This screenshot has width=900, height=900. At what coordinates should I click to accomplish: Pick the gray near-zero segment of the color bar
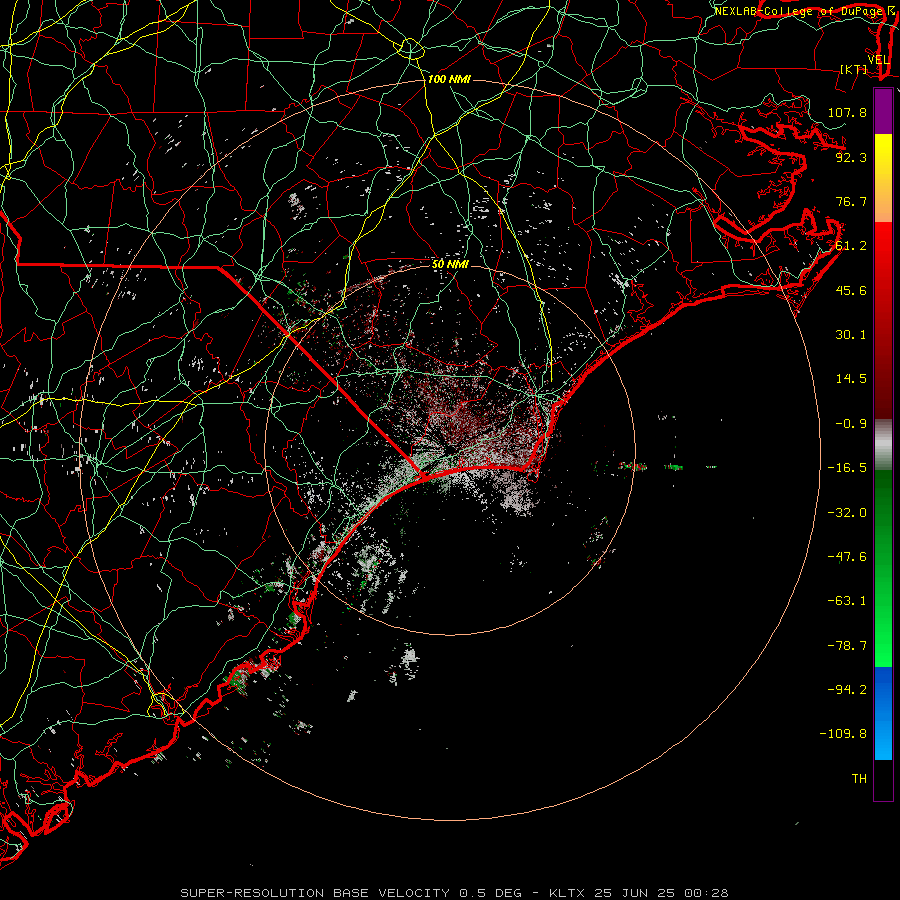pos(883,445)
